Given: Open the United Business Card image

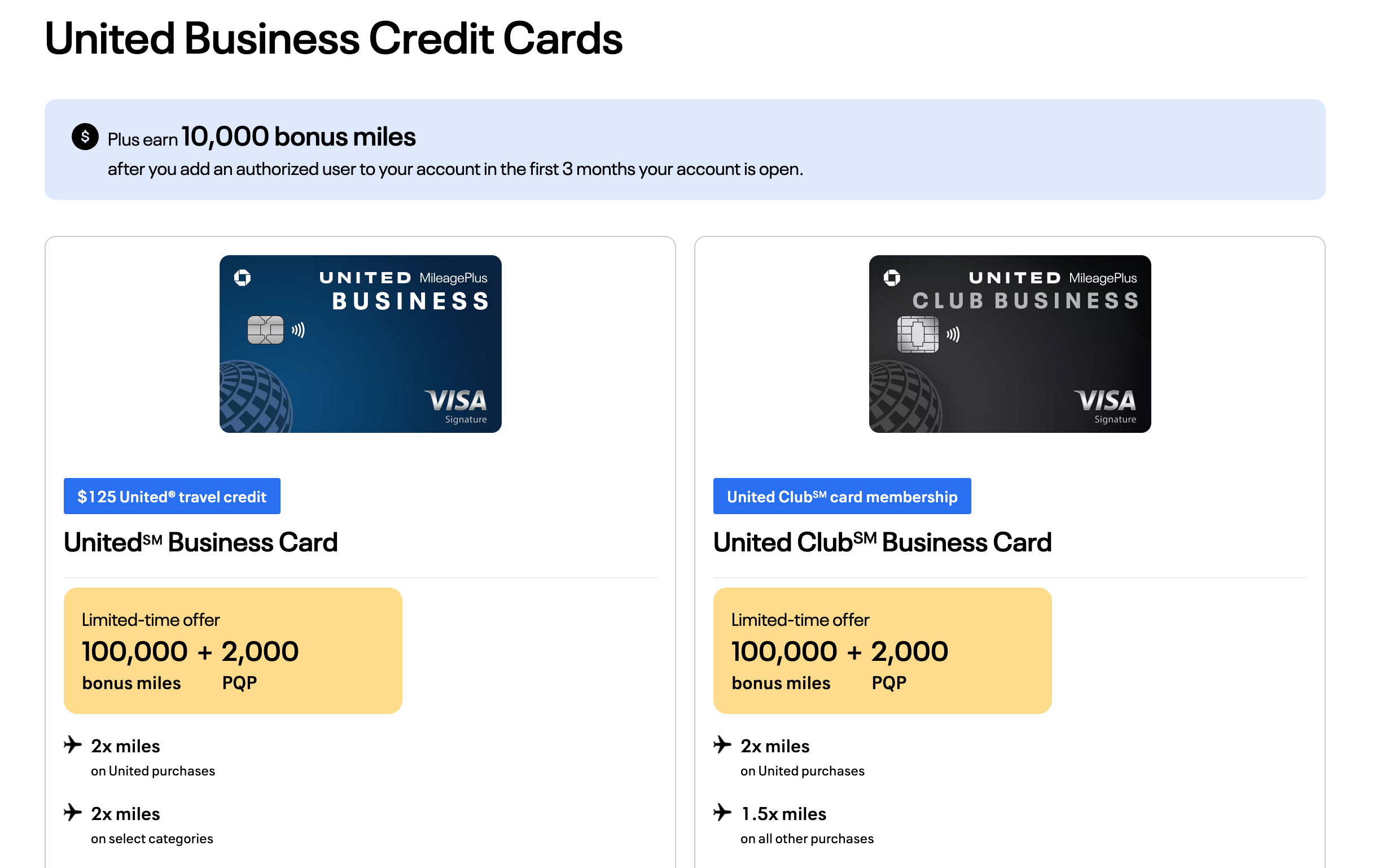Looking at the screenshot, I should pos(361,344).
